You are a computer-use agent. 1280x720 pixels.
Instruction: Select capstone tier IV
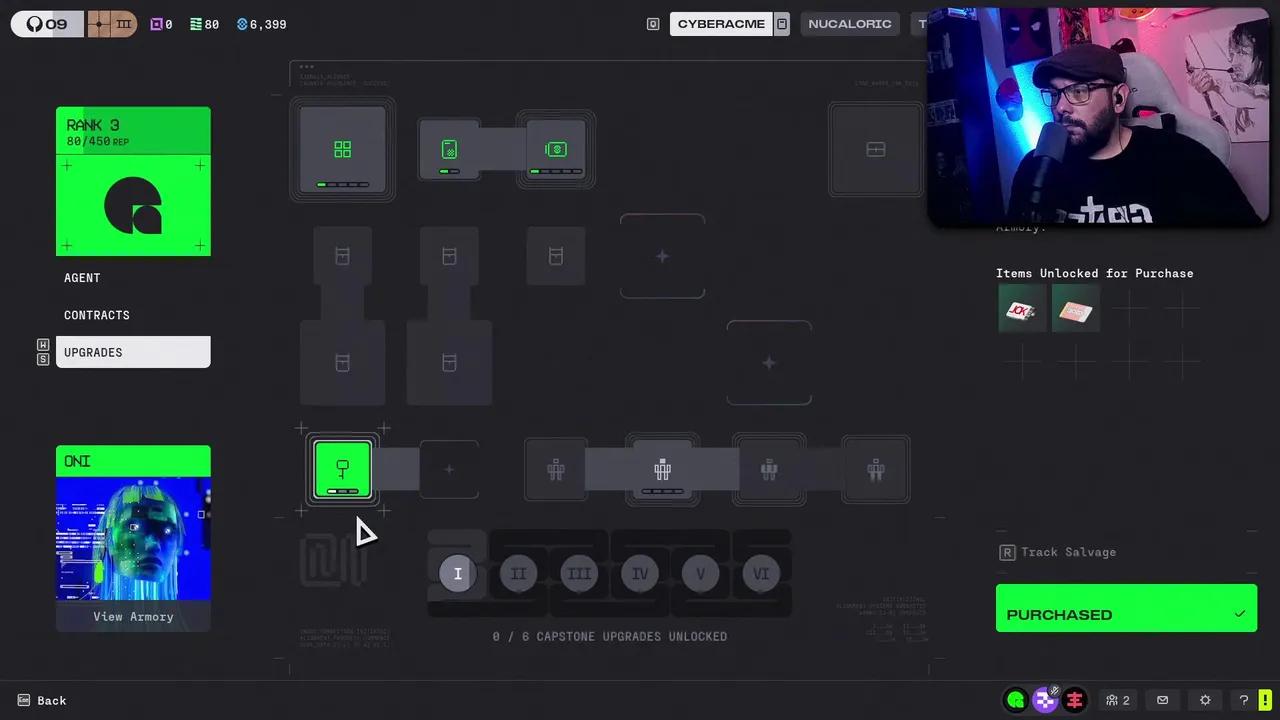click(x=640, y=573)
